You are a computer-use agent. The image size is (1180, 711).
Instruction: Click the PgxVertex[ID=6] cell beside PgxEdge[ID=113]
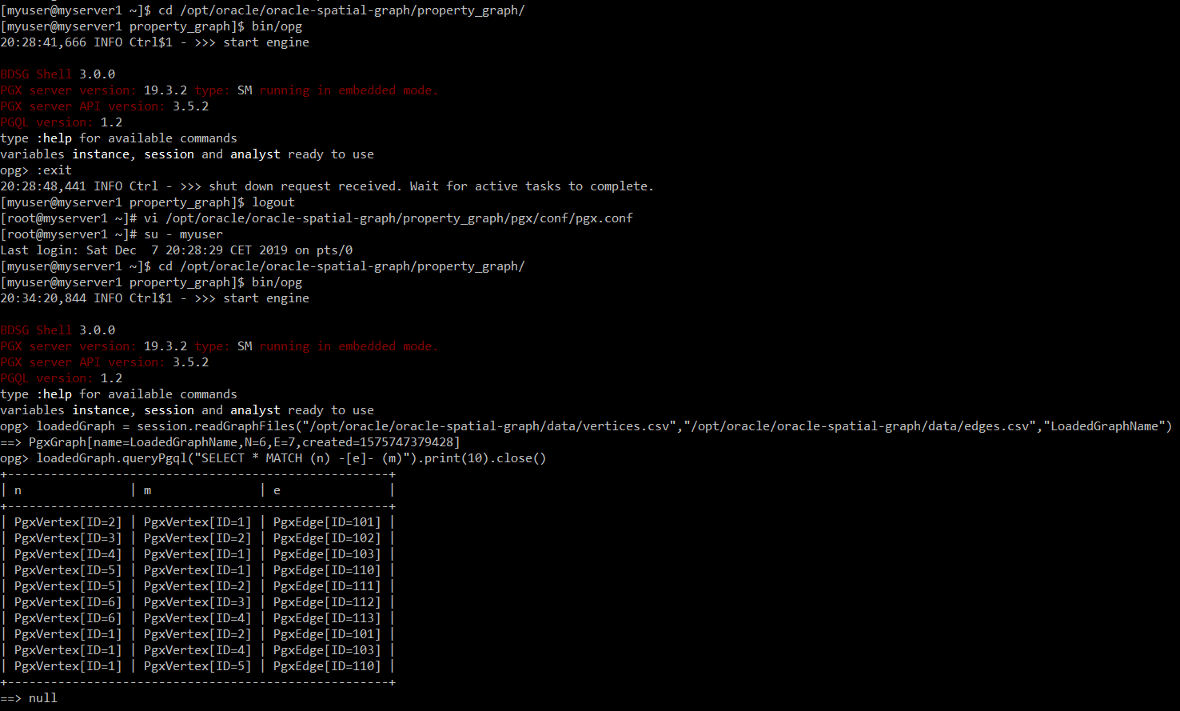pyautogui.click(x=68, y=618)
